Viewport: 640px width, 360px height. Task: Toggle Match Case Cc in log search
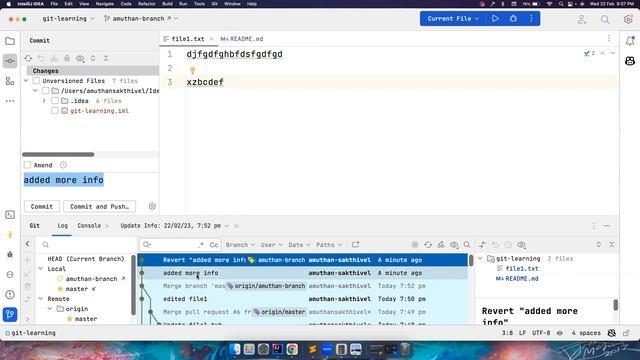[x=214, y=245]
